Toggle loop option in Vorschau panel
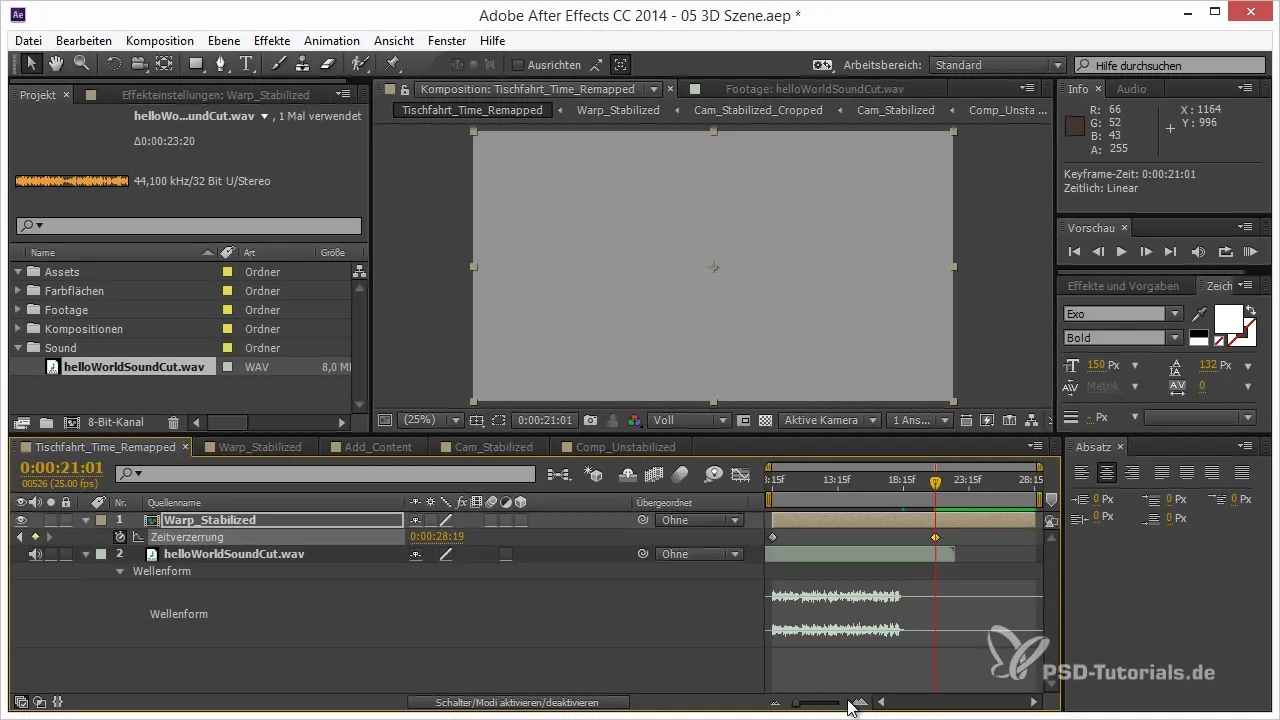The width and height of the screenshot is (1280, 720). (1226, 252)
